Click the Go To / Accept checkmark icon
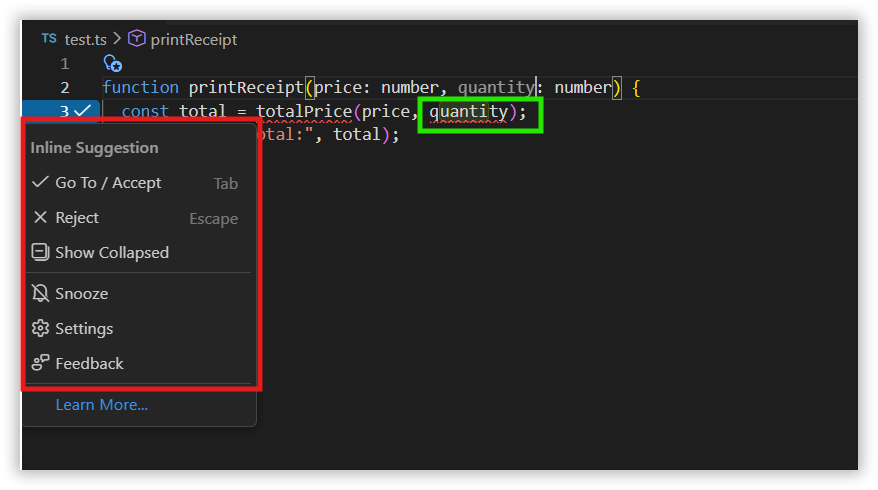 point(40,182)
